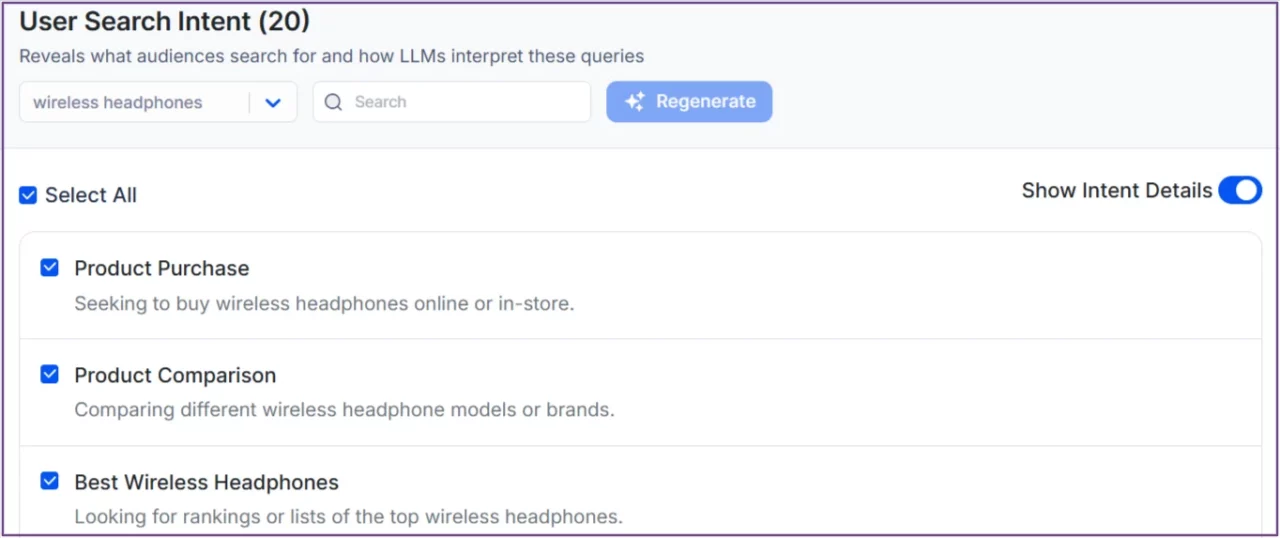The height and width of the screenshot is (538, 1280).
Task: Turn off the Show Intent Details toggle
Action: point(1239,190)
